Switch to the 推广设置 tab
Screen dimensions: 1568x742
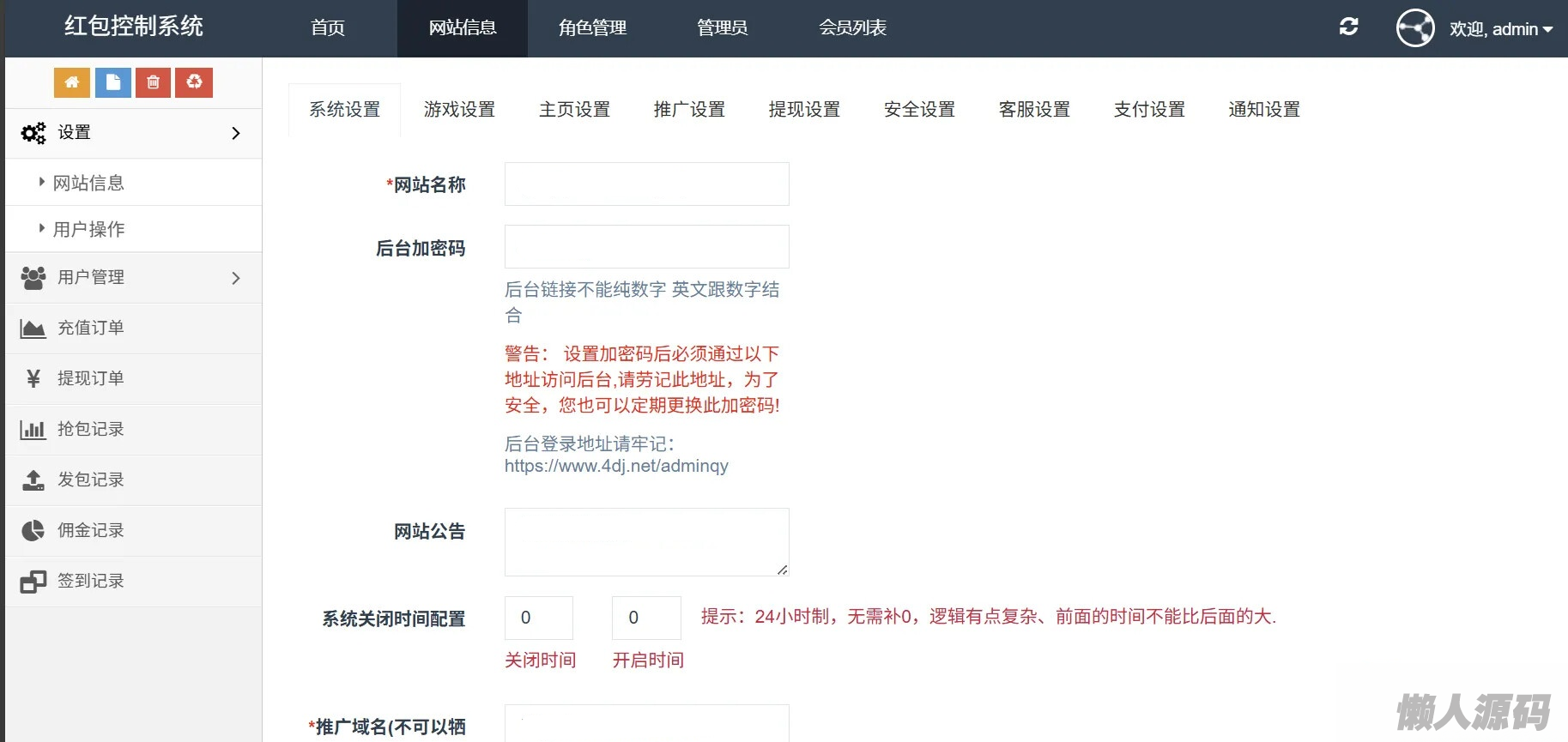689,110
